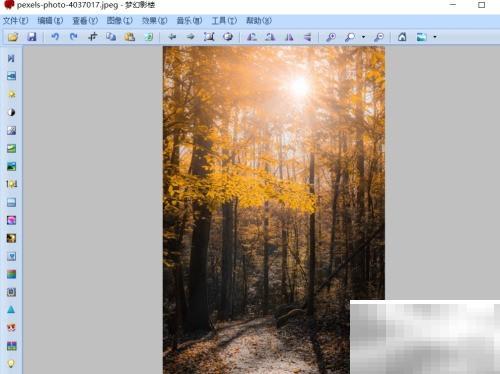
Task: Undo the last edit
Action: [x=55, y=37]
